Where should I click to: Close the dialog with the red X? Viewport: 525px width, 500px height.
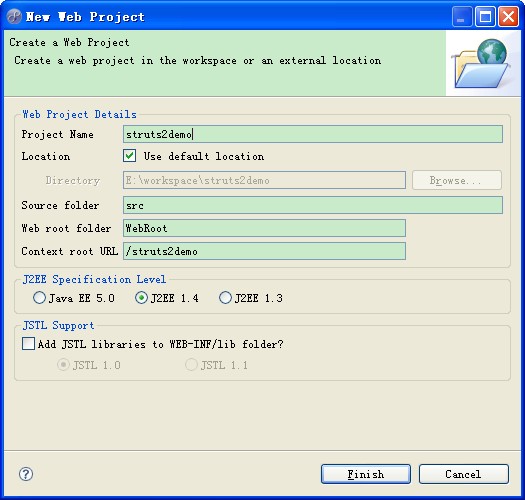pos(508,16)
